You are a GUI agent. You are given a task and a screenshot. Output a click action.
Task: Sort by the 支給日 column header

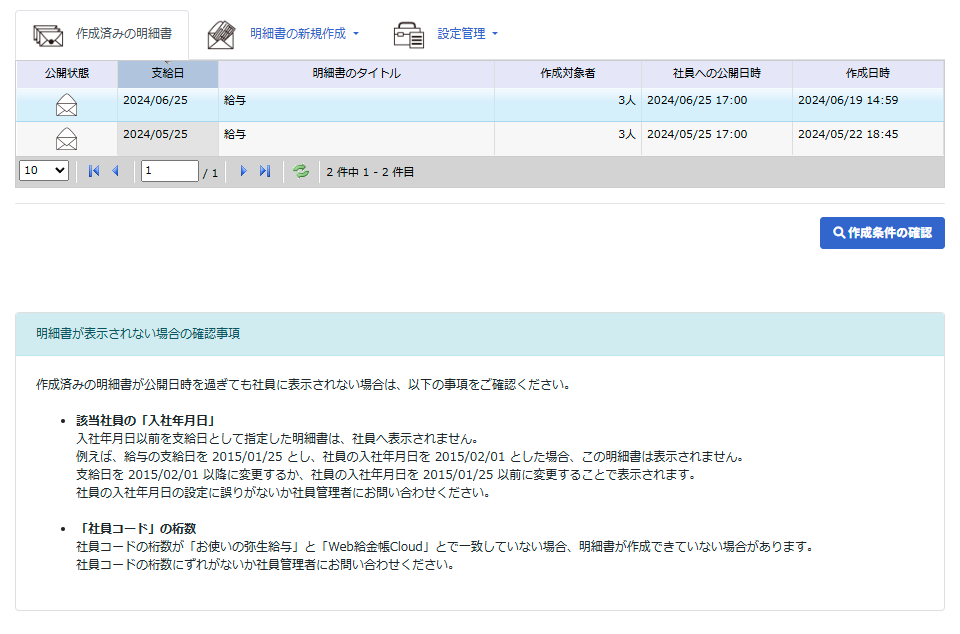pyautogui.click(x=167, y=74)
